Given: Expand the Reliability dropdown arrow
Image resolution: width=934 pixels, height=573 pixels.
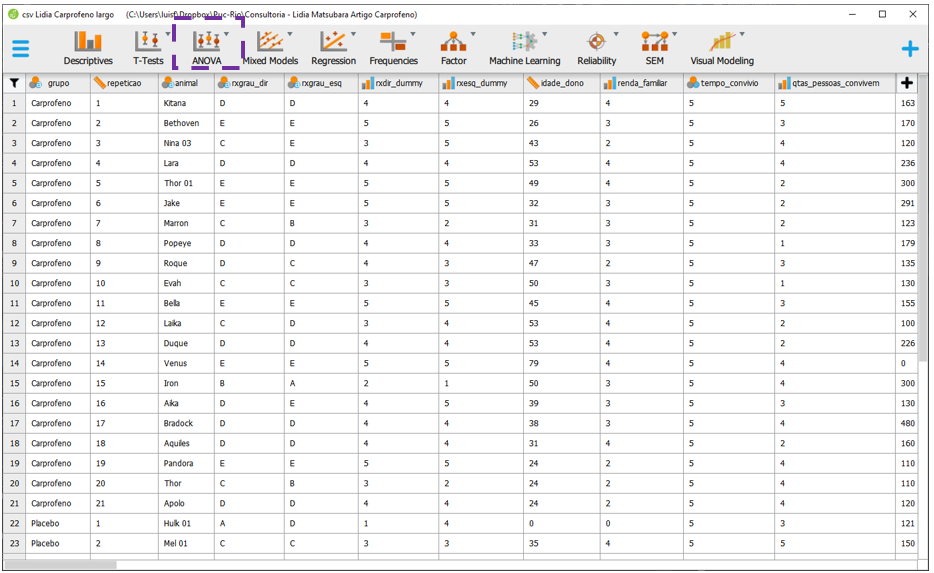Looking at the screenshot, I should 616,35.
